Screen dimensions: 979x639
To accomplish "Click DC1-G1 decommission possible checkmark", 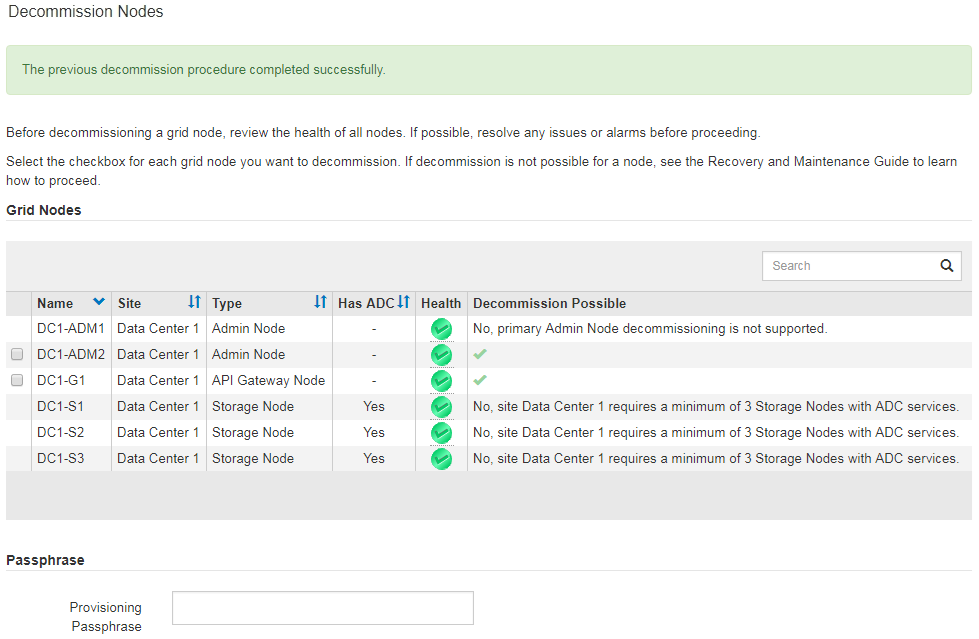I will pyautogui.click(x=480, y=380).
